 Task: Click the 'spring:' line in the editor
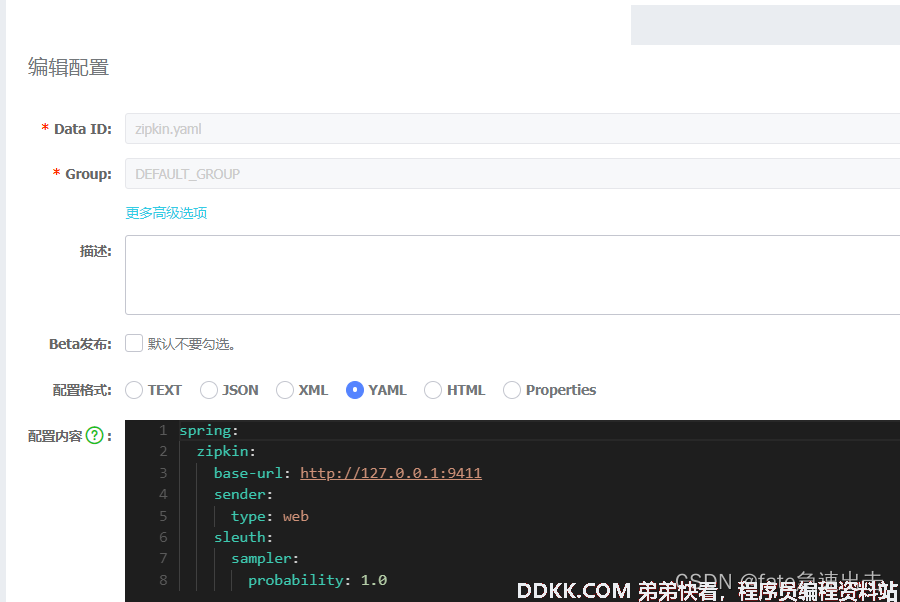208,430
